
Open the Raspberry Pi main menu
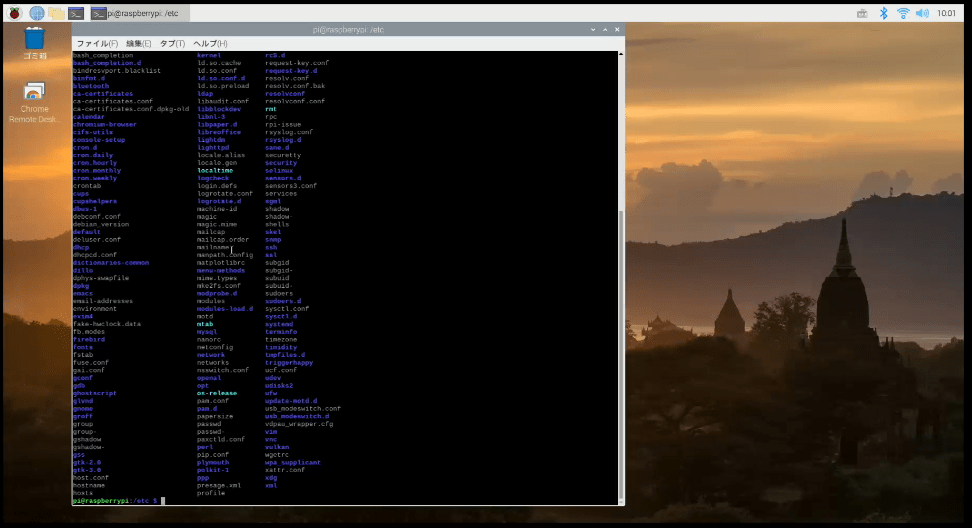[x=14, y=13]
